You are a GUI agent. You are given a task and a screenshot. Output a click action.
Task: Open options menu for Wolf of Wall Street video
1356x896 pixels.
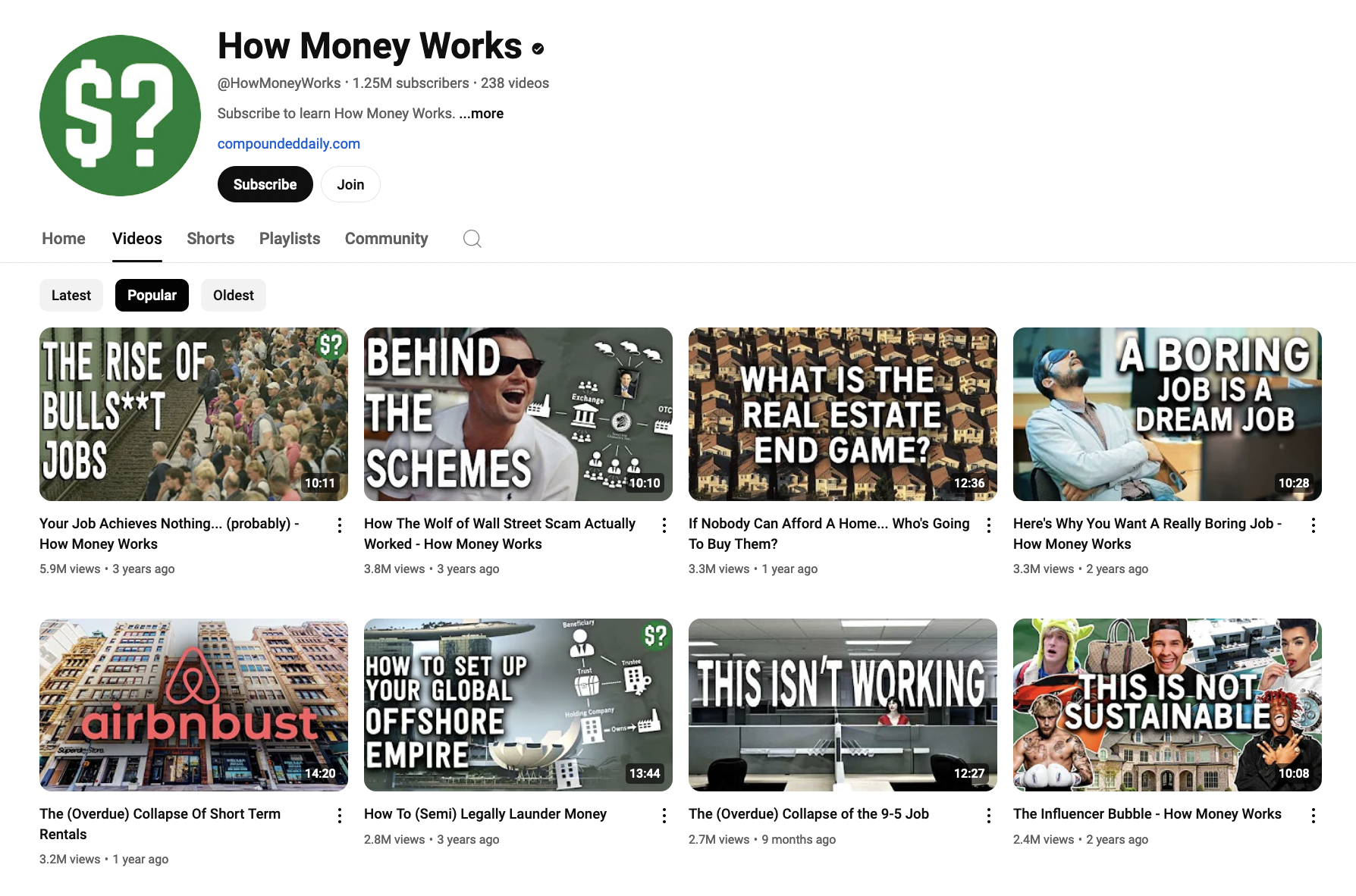664,525
